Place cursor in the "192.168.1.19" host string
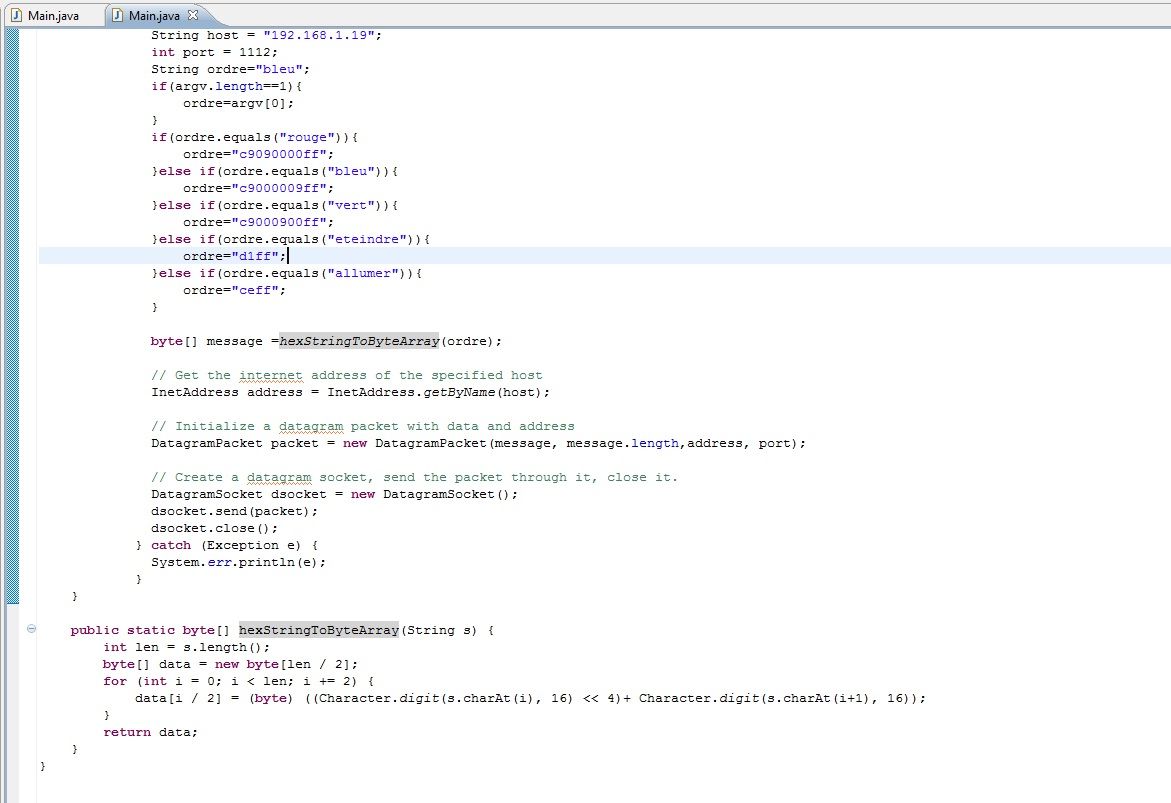The image size is (1171, 803). [319, 35]
